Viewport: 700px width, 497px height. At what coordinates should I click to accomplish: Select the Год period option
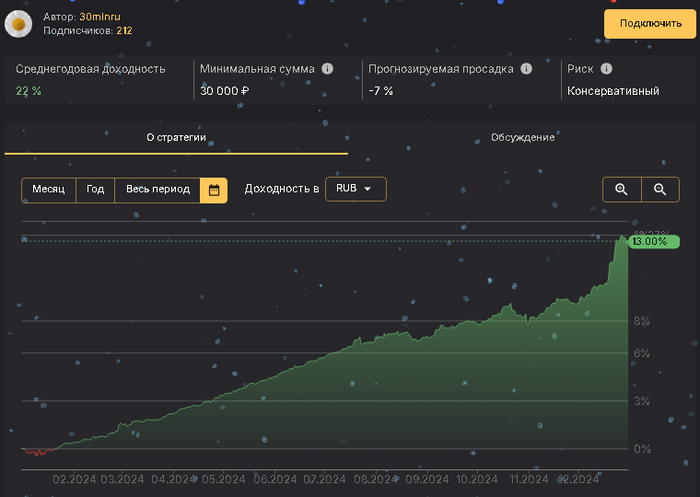pyautogui.click(x=95, y=189)
